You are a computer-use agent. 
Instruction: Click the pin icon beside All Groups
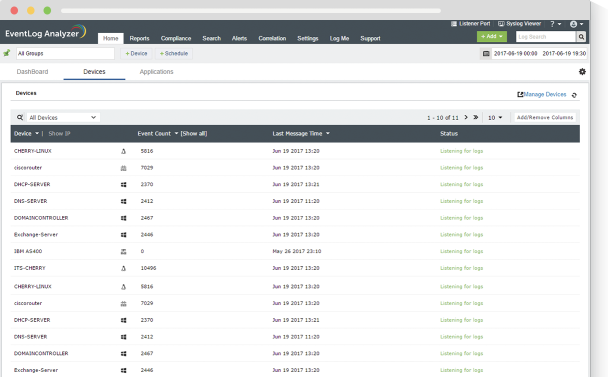click(x=7, y=53)
